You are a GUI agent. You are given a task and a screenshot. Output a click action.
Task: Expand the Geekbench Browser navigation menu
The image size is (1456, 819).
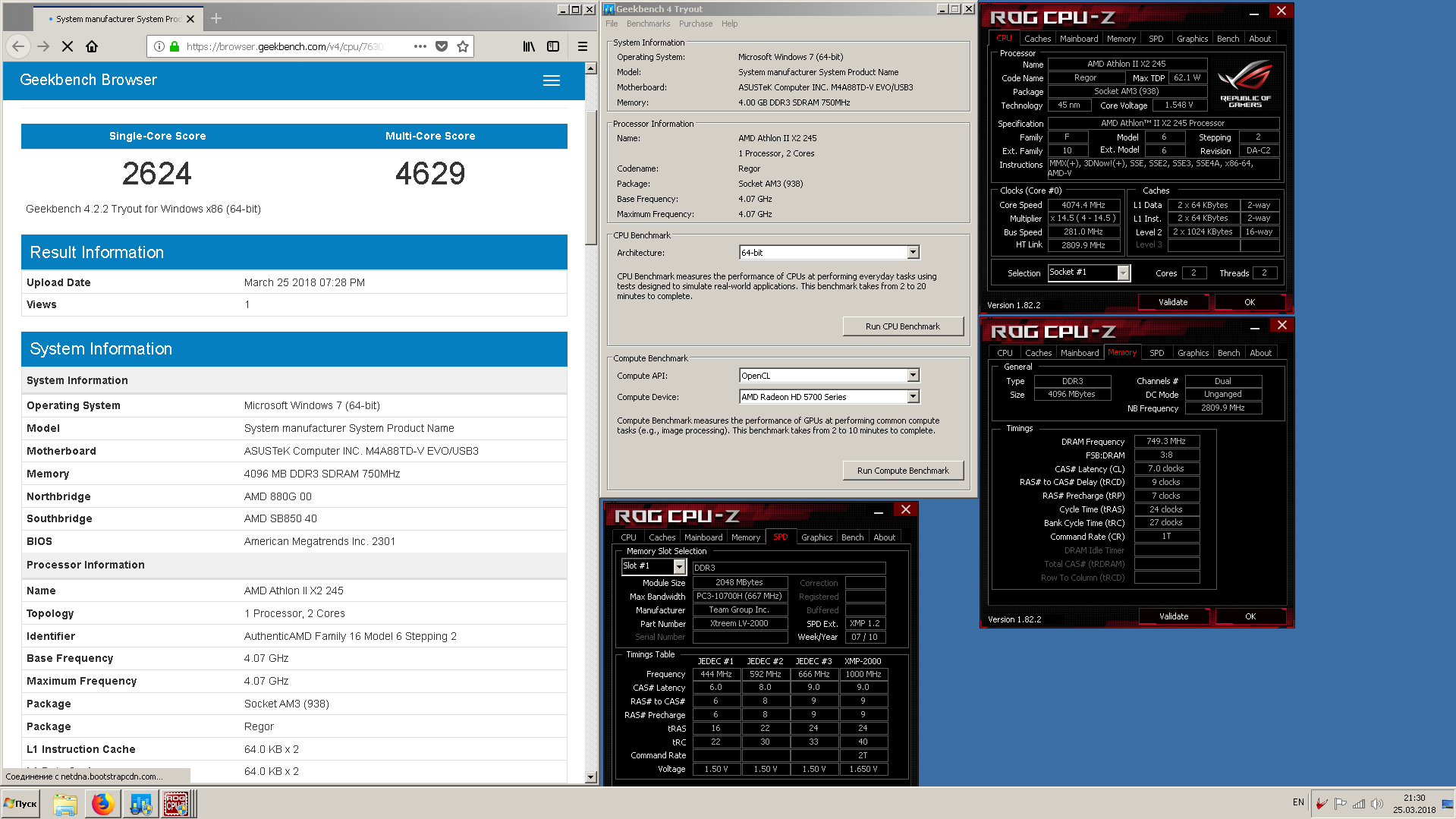coord(552,80)
